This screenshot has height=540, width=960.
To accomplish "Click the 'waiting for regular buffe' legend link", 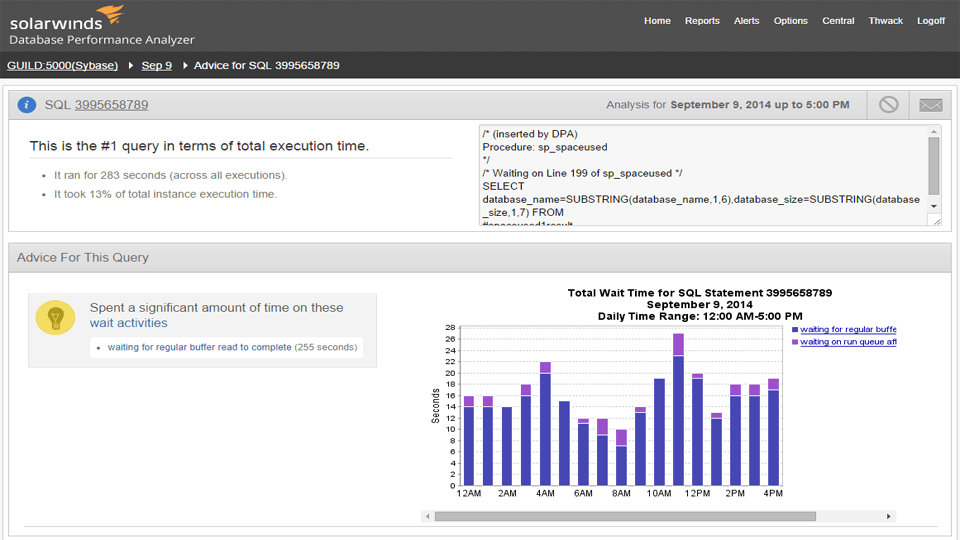I will point(848,329).
